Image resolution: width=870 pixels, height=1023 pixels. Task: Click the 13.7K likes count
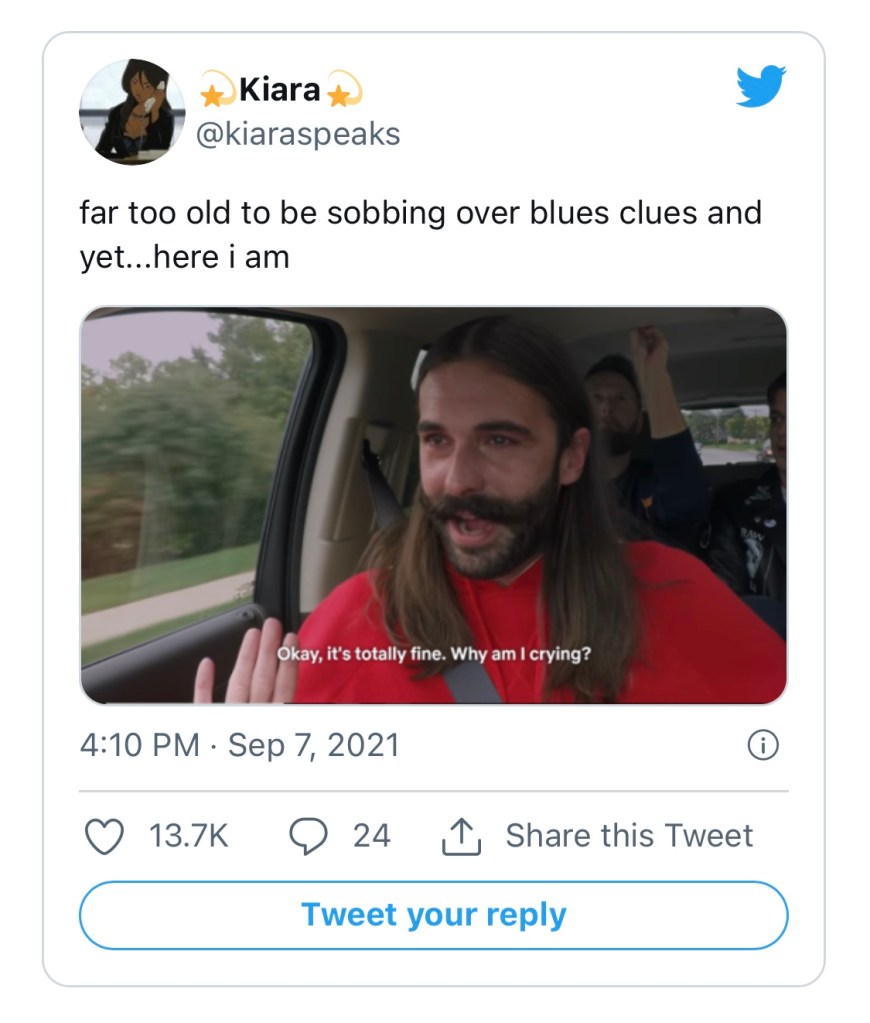(x=189, y=836)
